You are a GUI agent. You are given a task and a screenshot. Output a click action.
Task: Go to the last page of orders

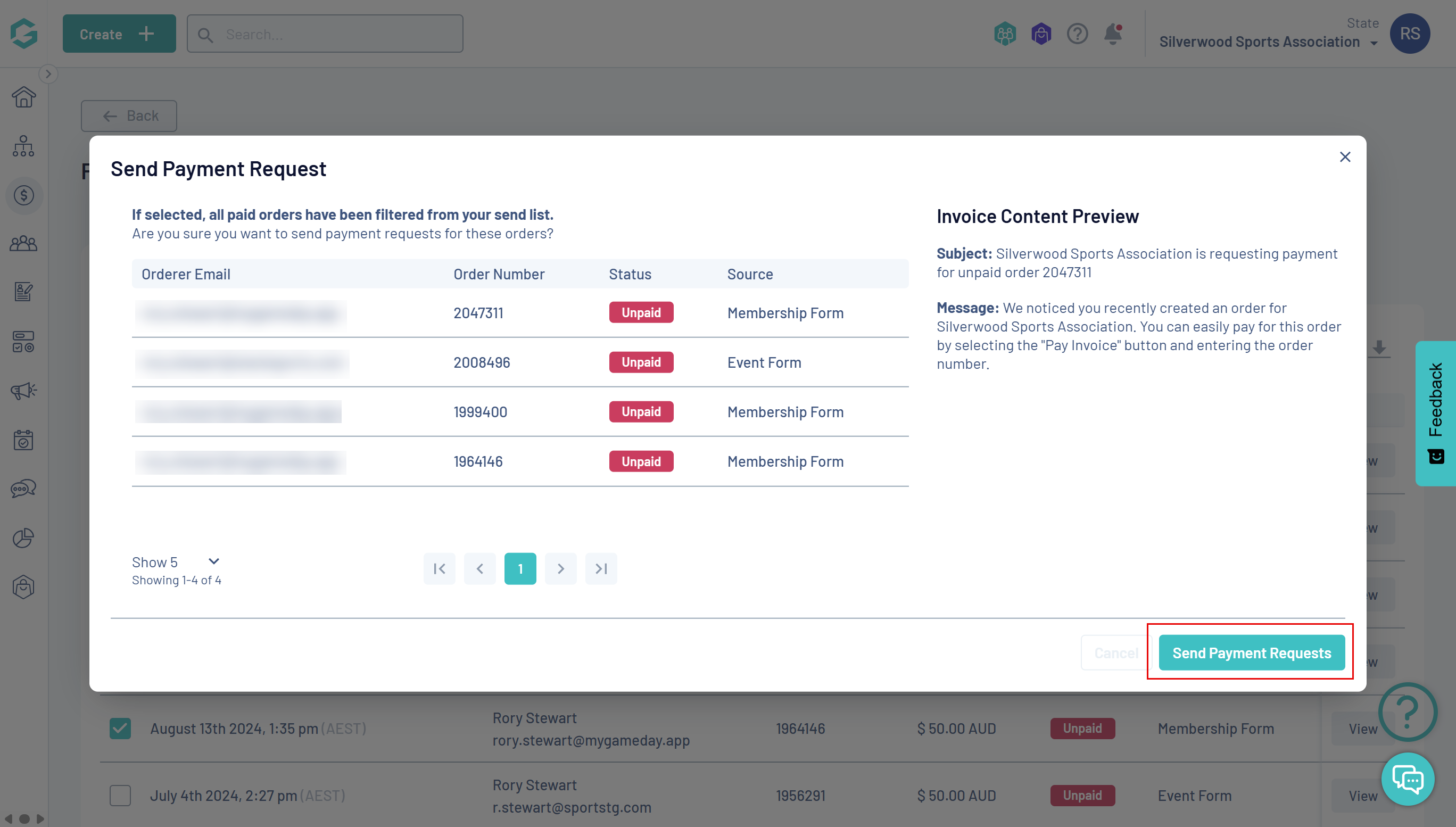(601, 568)
